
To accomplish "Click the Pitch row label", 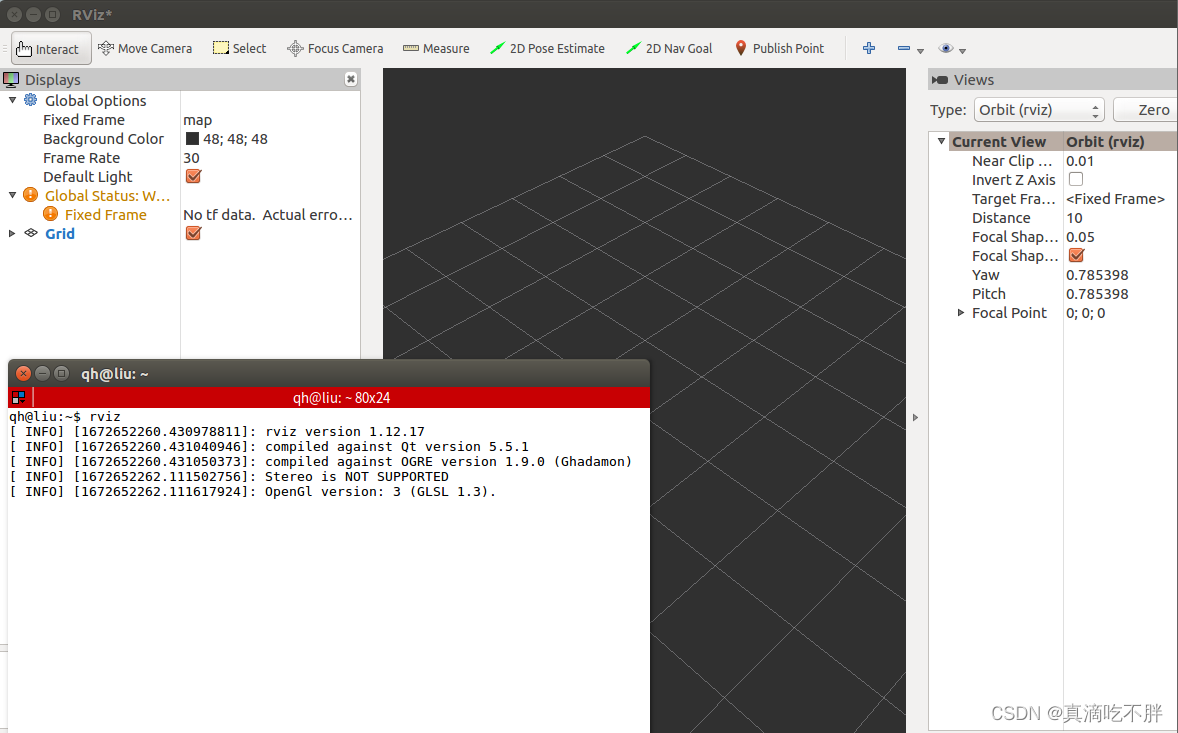I will (x=988, y=294).
